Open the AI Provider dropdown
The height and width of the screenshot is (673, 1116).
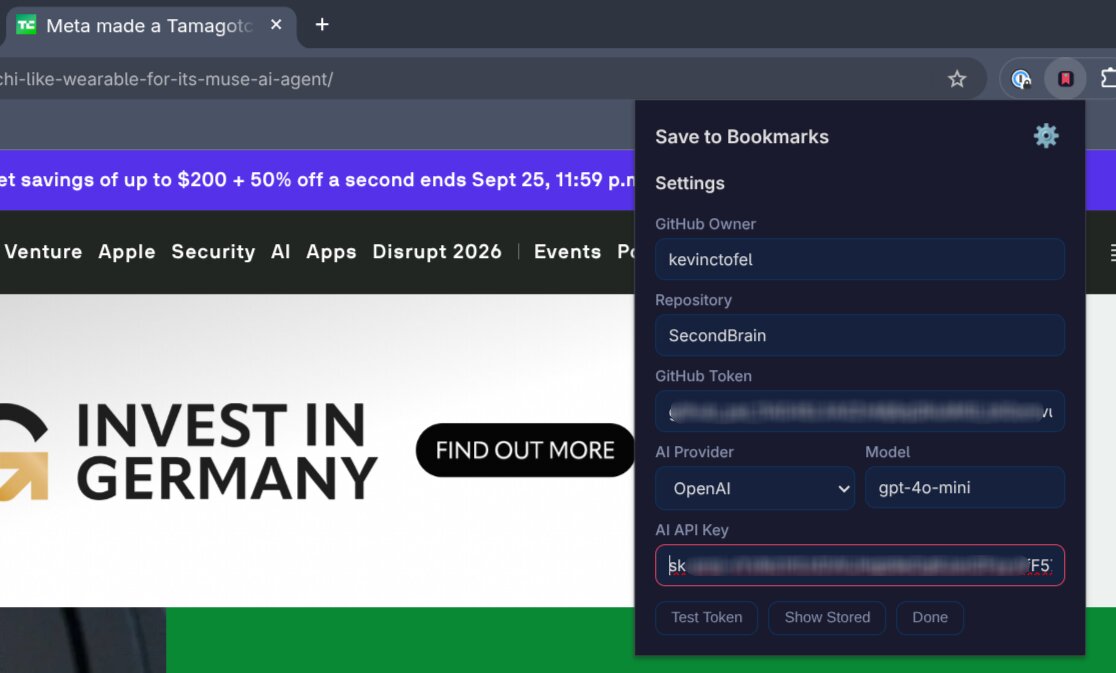(x=754, y=488)
